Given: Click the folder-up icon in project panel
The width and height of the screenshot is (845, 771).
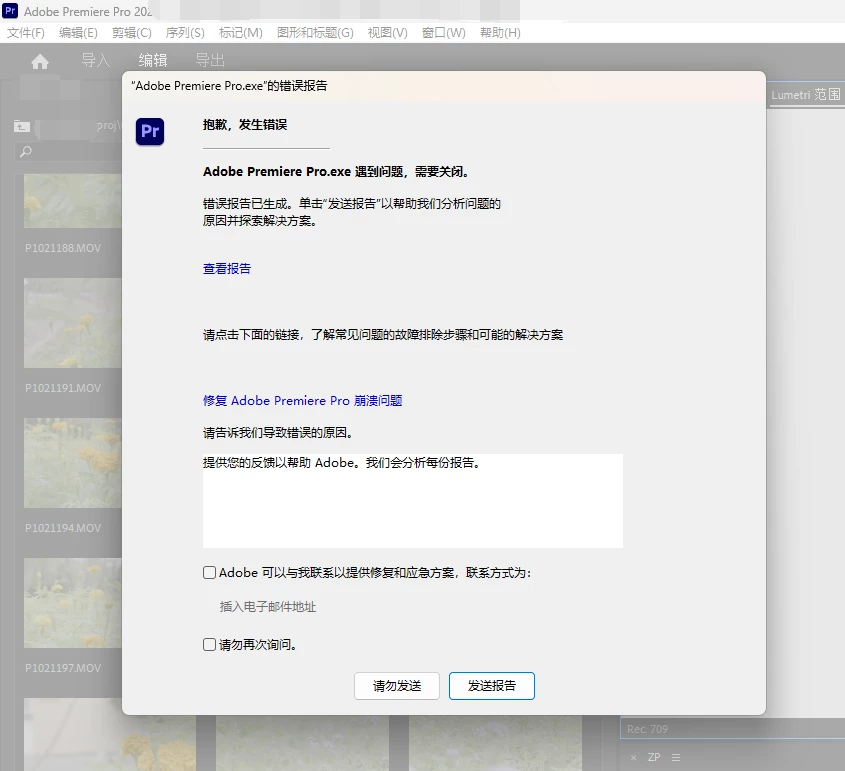Looking at the screenshot, I should [22, 126].
